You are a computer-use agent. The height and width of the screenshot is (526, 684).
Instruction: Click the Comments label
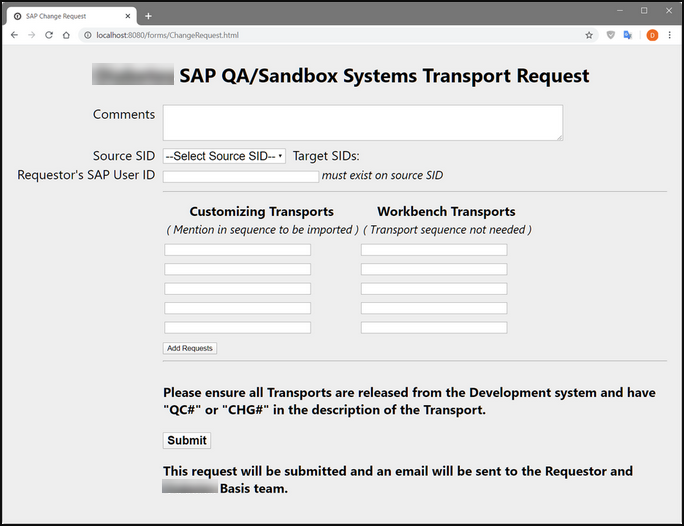click(124, 114)
